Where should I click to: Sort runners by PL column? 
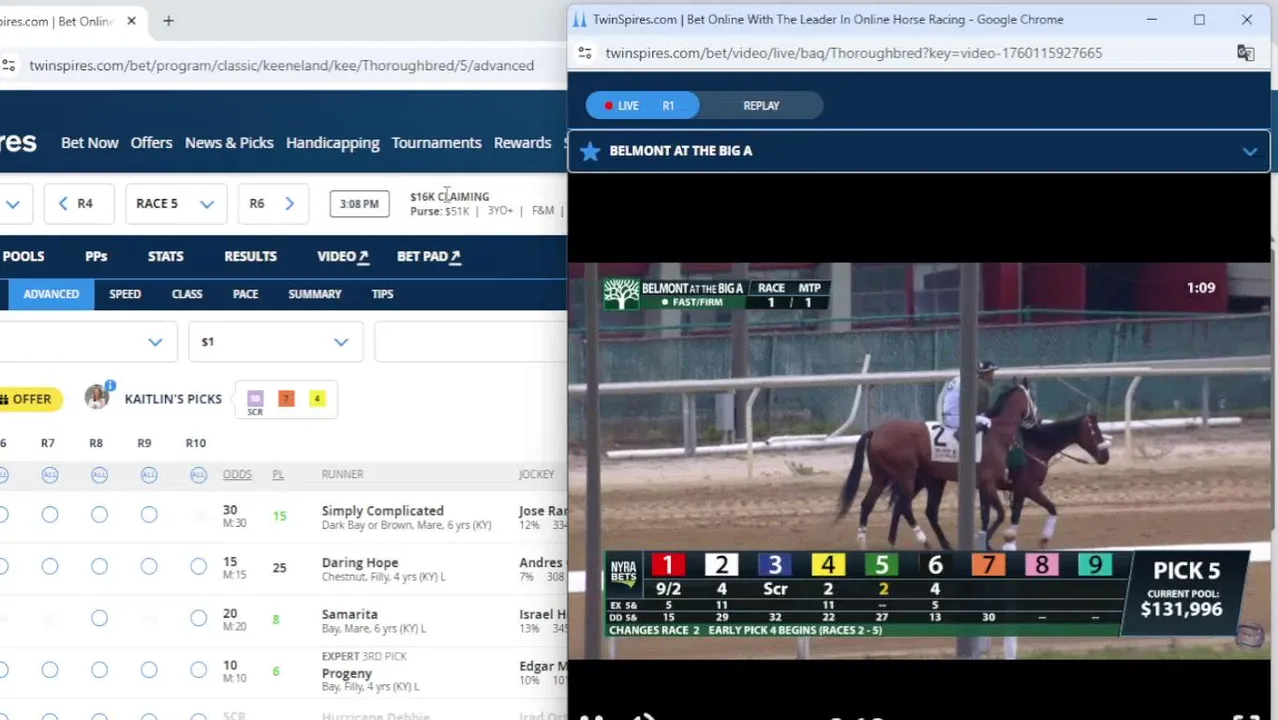click(278, 474)
